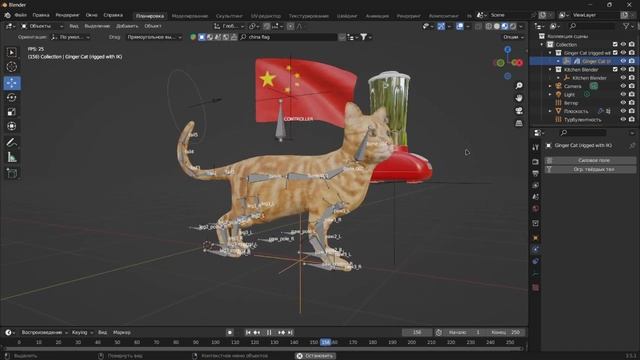Viewport: 640px width, 360px height.
Task: Expand the Плоскость item in outliner
Action: click(550, 111)
